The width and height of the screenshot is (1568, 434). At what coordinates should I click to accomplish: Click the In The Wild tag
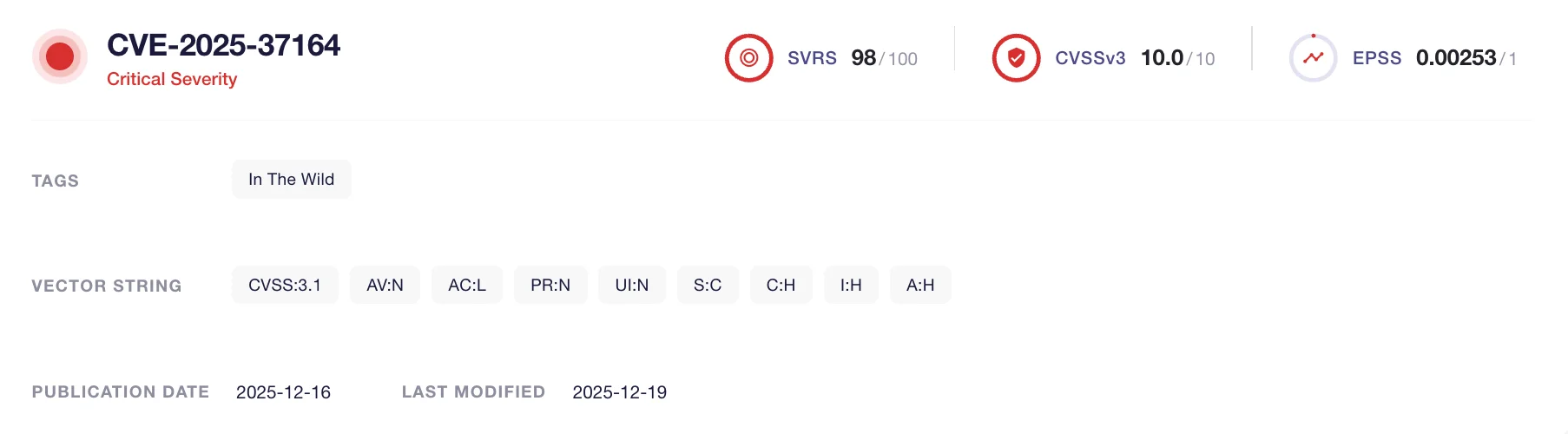pyautogui.click(x=291, y=179)
